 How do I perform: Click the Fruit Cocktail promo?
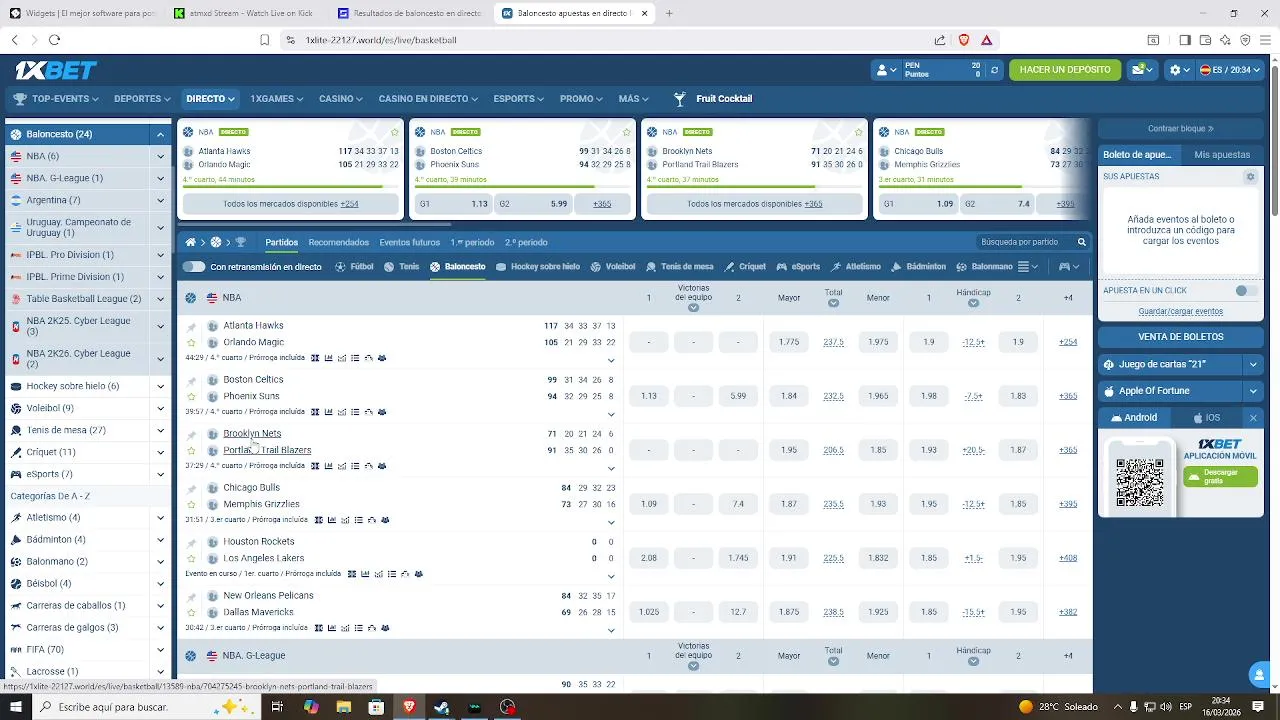(712, 99)
